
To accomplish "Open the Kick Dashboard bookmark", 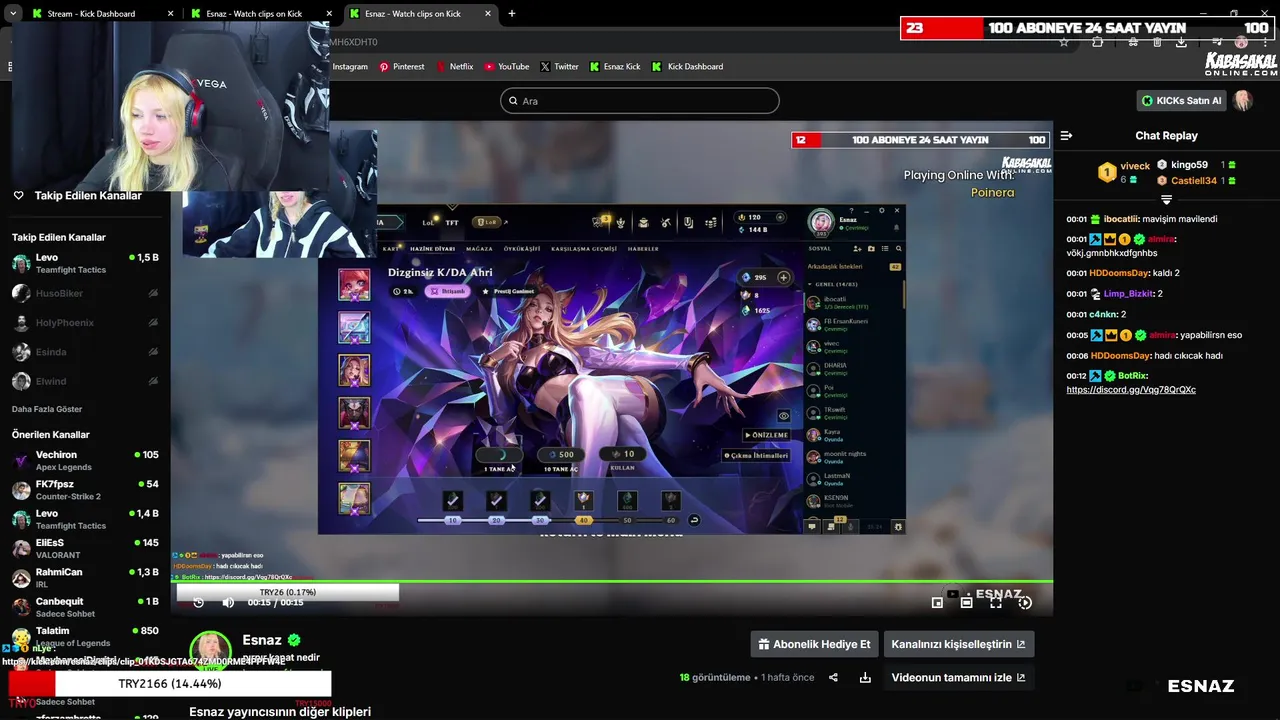I will [687, 67].
